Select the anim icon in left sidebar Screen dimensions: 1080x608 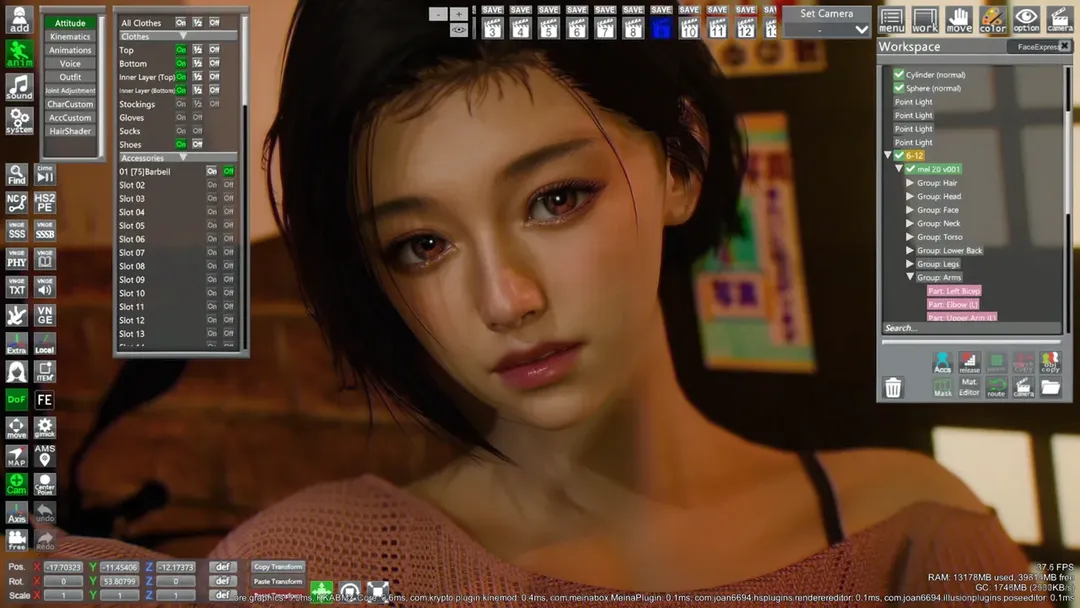click(19, 53)
